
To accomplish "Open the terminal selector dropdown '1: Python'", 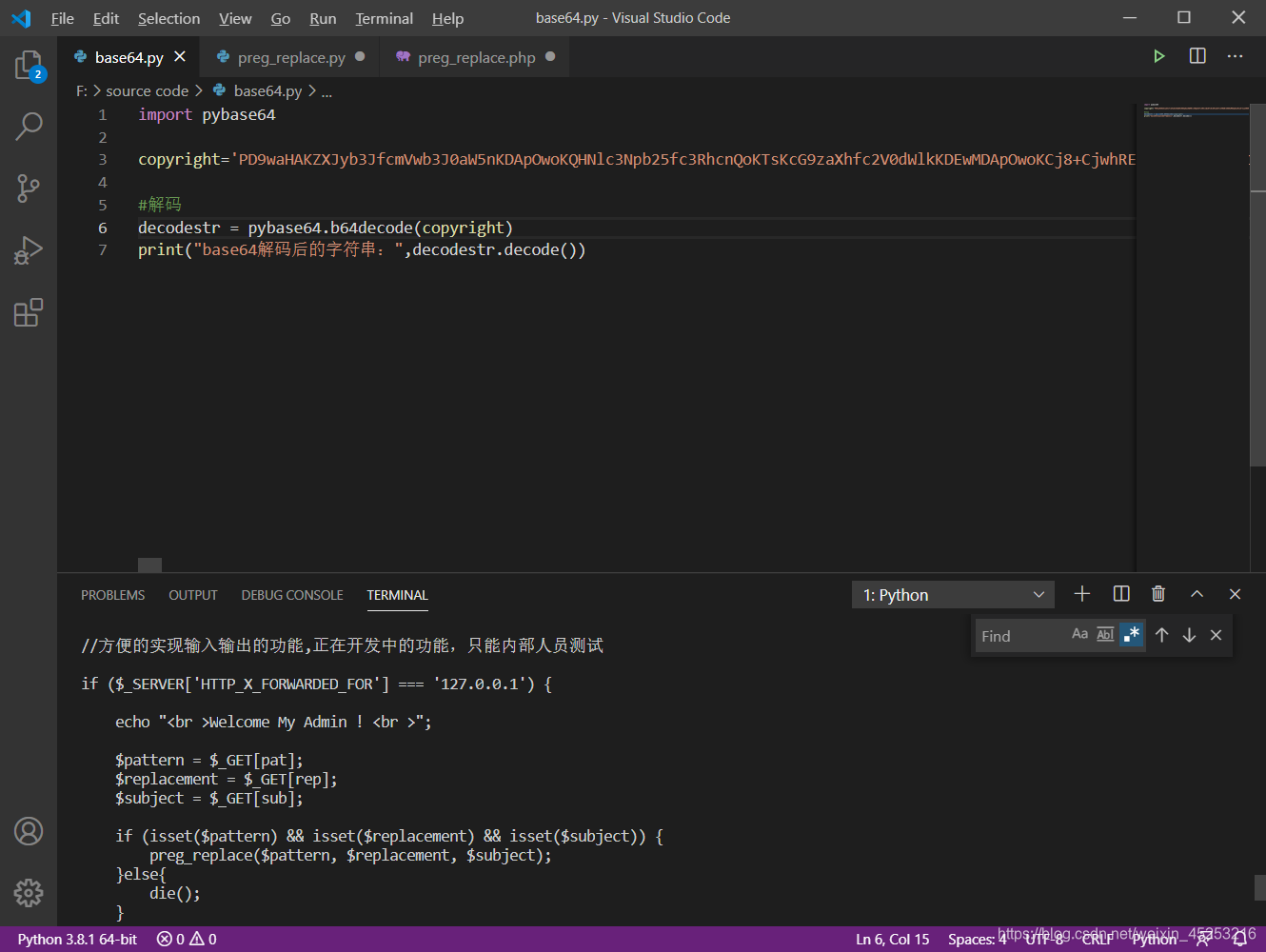I will tap(953, 595).
